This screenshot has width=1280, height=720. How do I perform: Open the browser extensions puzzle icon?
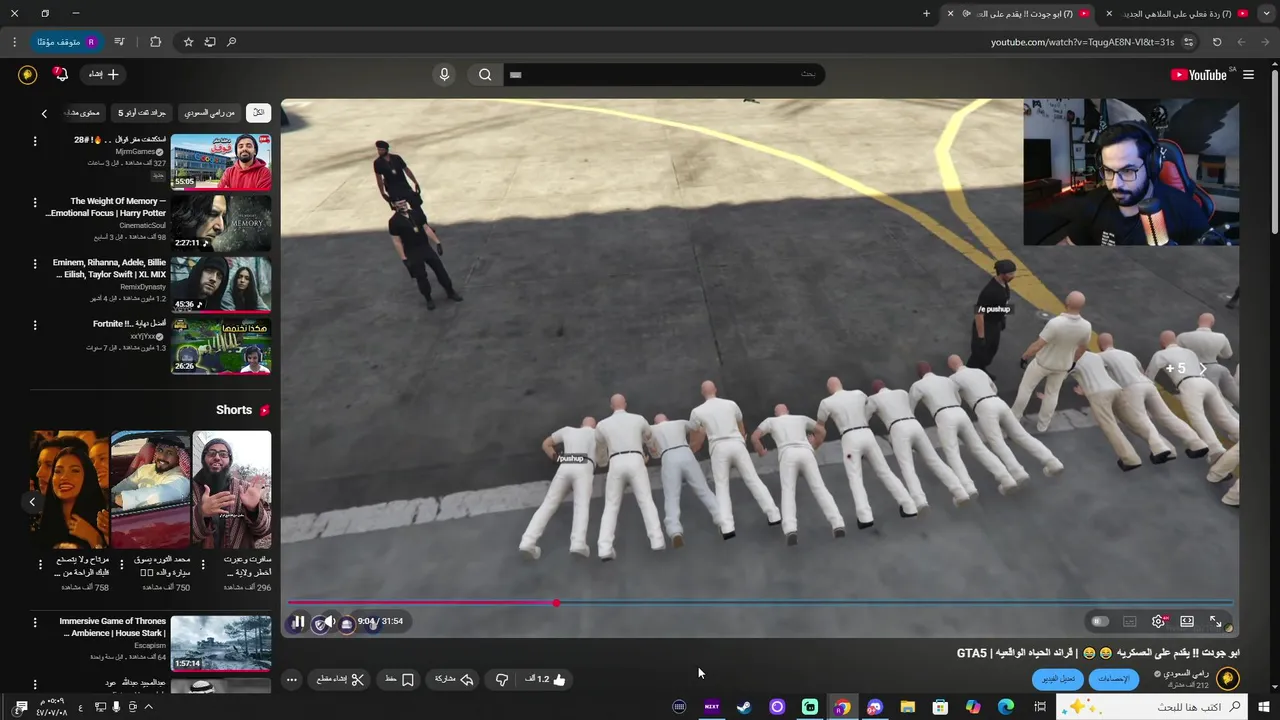(155, 42)
